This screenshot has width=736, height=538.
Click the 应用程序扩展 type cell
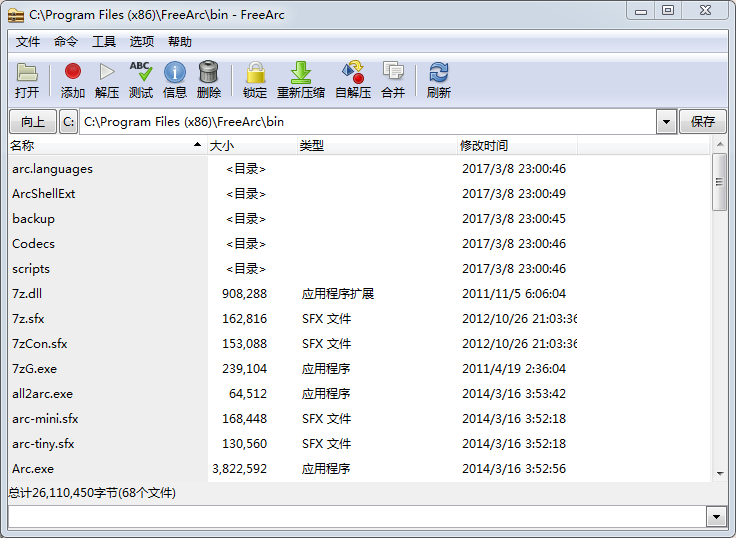[x=338, y=293]
